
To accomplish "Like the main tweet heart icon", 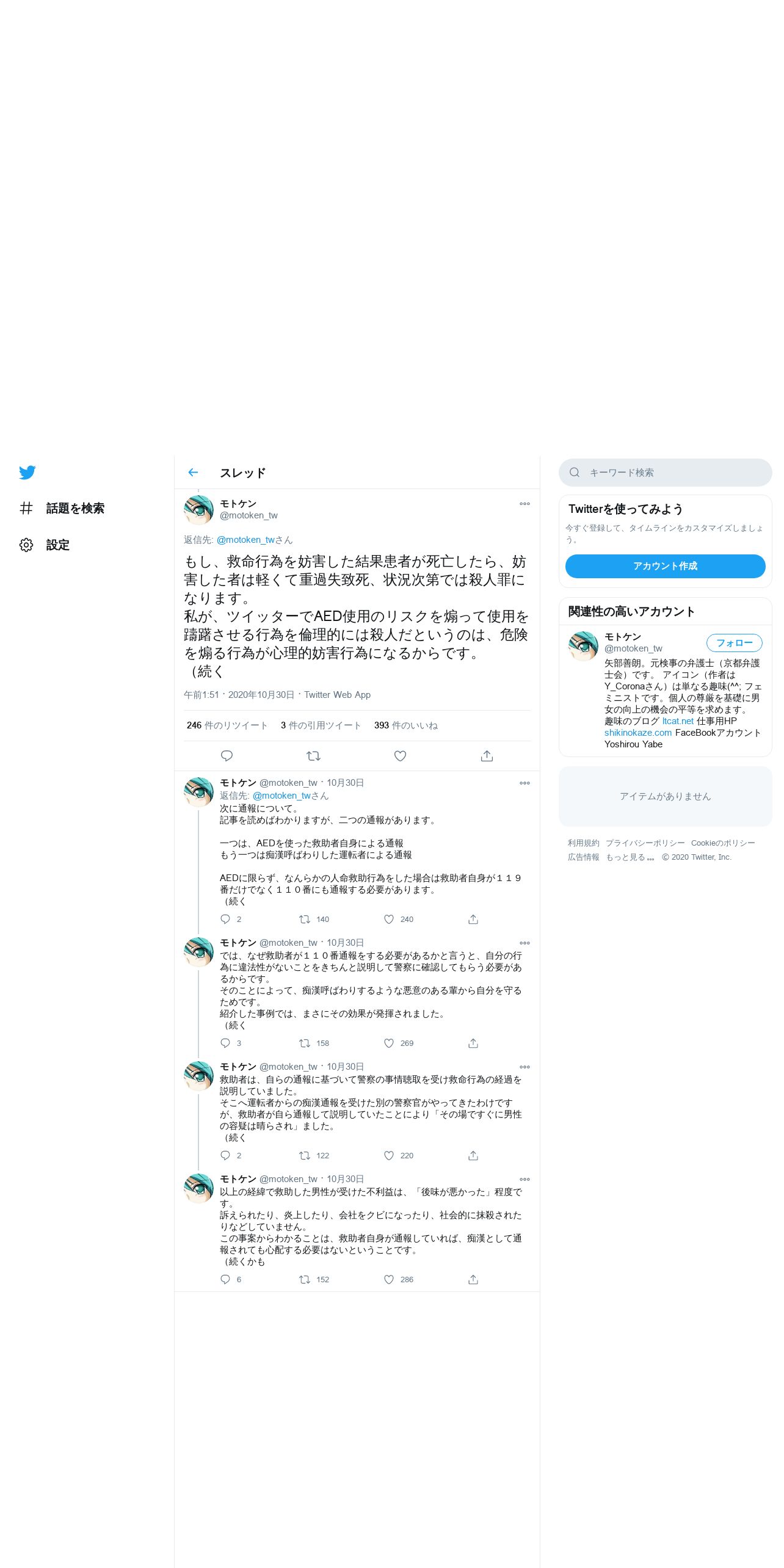I will [x=400, y=756].
